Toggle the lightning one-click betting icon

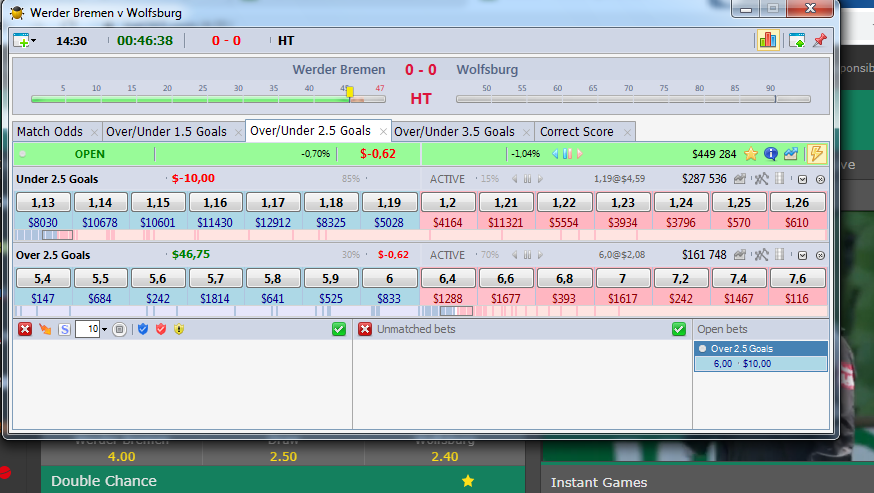(x=817, y=154)
